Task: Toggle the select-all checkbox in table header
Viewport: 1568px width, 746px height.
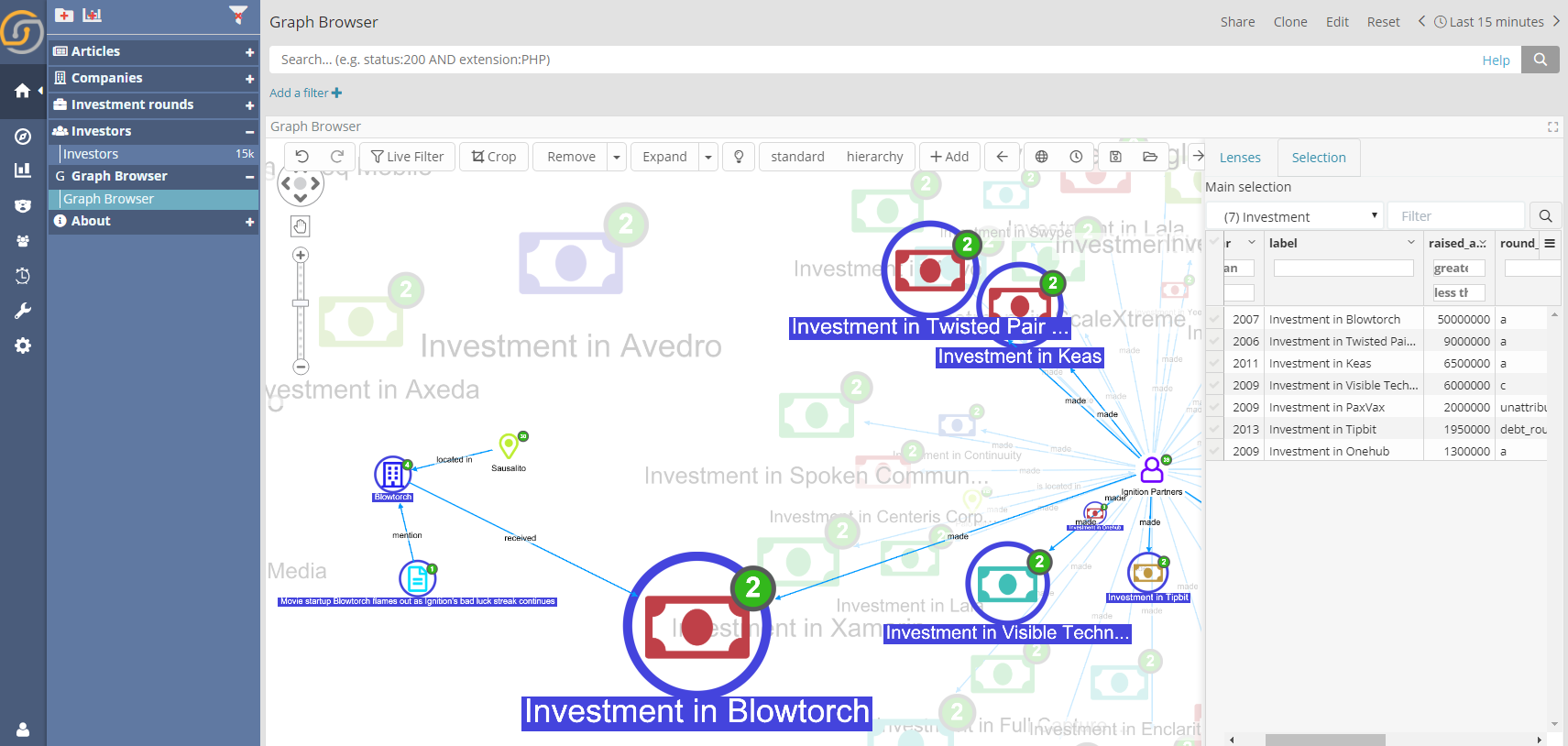Action: [x=1215, y=243]
